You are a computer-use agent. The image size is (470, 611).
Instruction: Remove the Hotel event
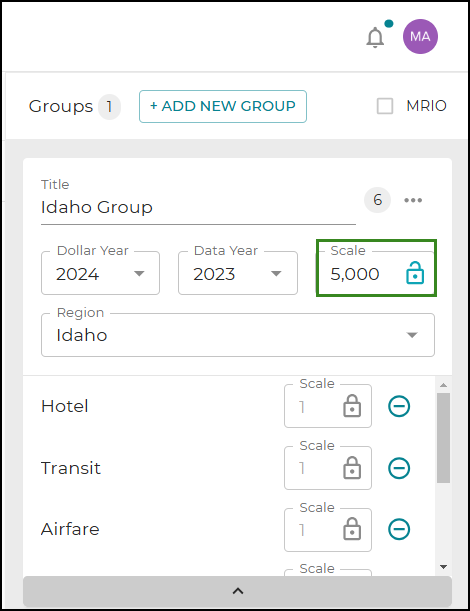tap(399, 406)
